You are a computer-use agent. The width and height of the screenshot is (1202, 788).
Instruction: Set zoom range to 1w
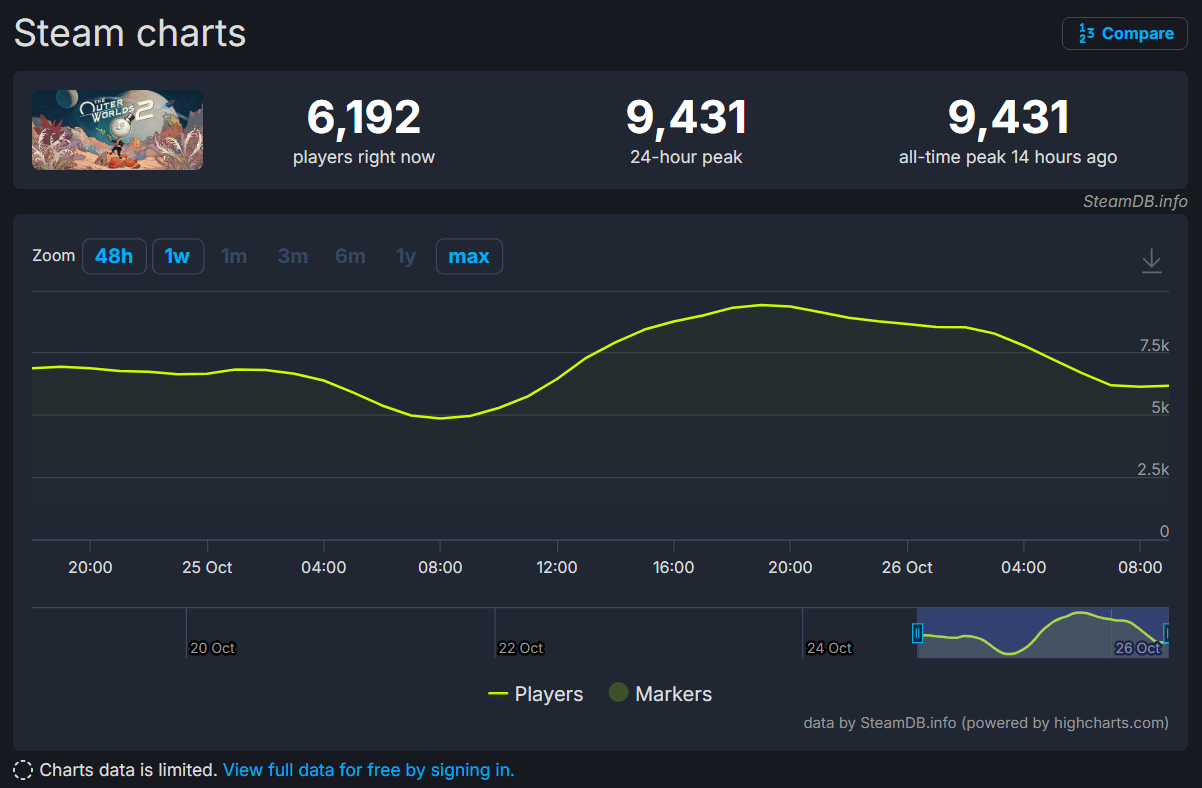177,256
